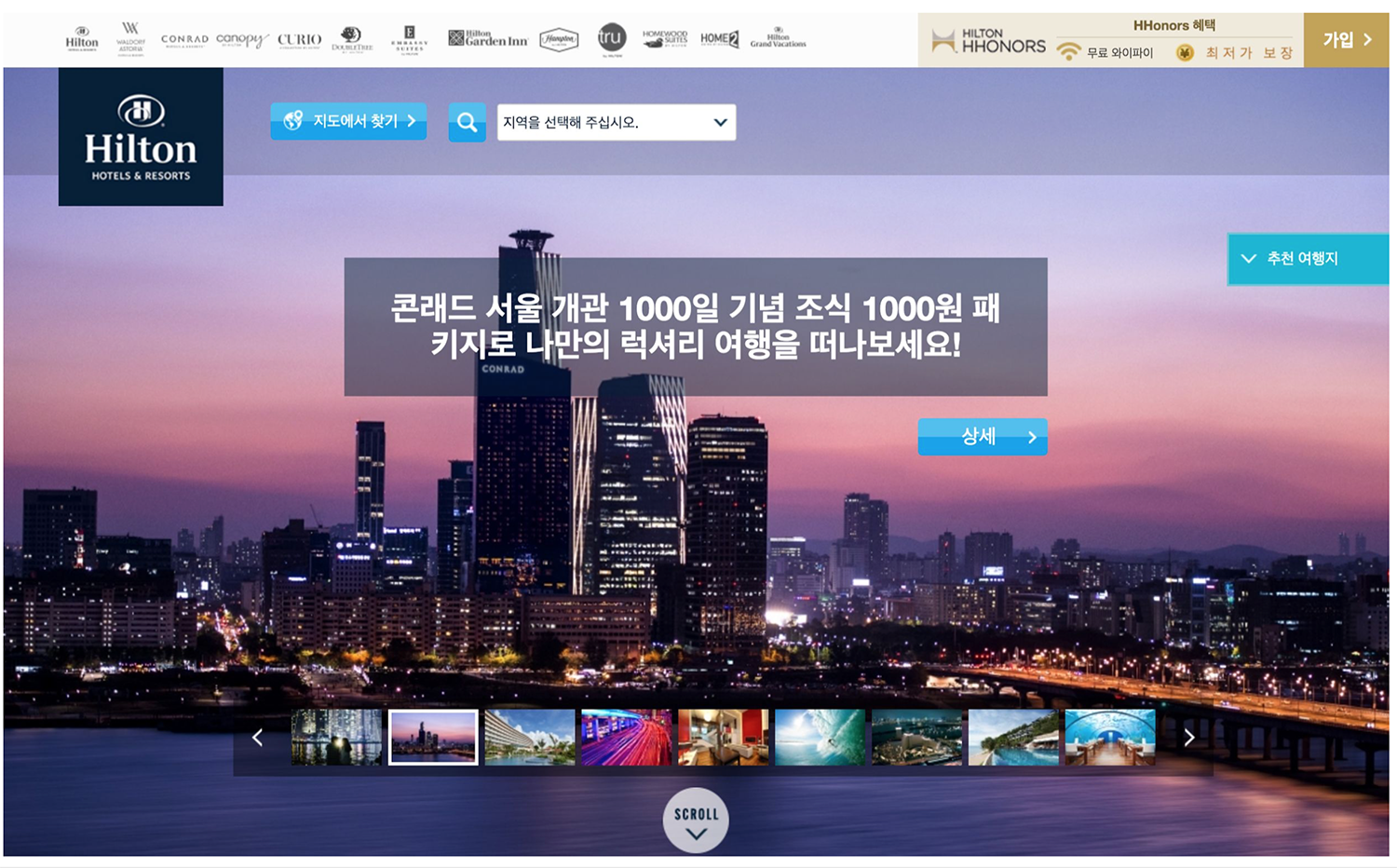Click the 지도에서 찾기 button
The height and width of the screenshot is (868, 1397).
tap(348, 121)
